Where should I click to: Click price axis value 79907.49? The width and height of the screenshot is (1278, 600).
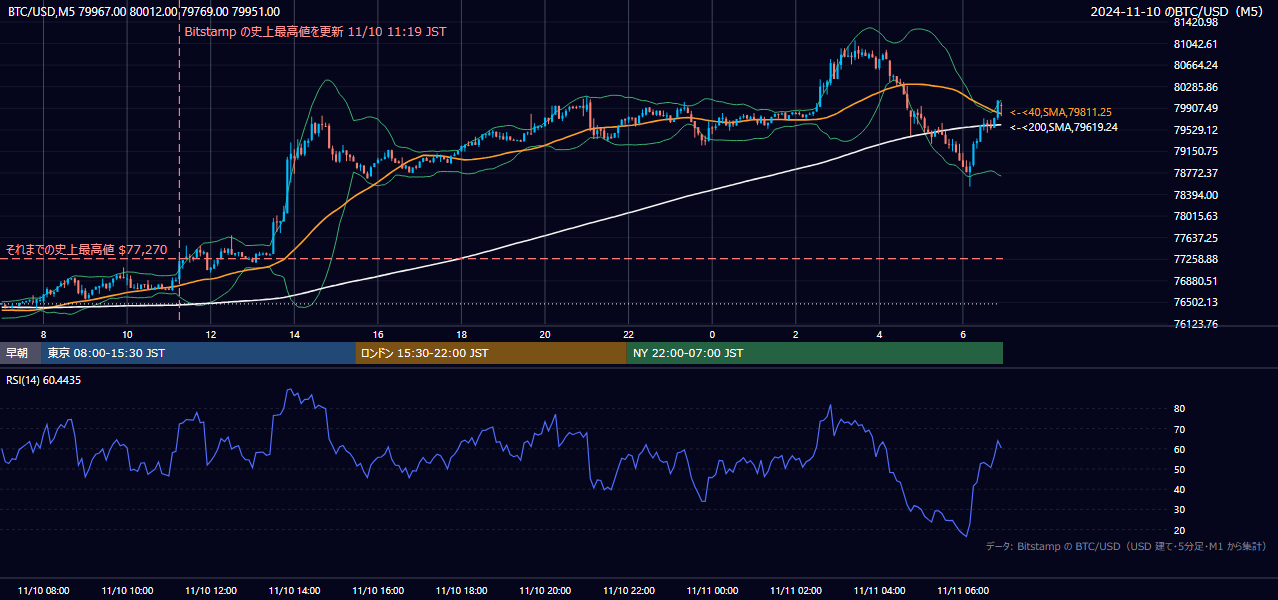click(1196, 108)
